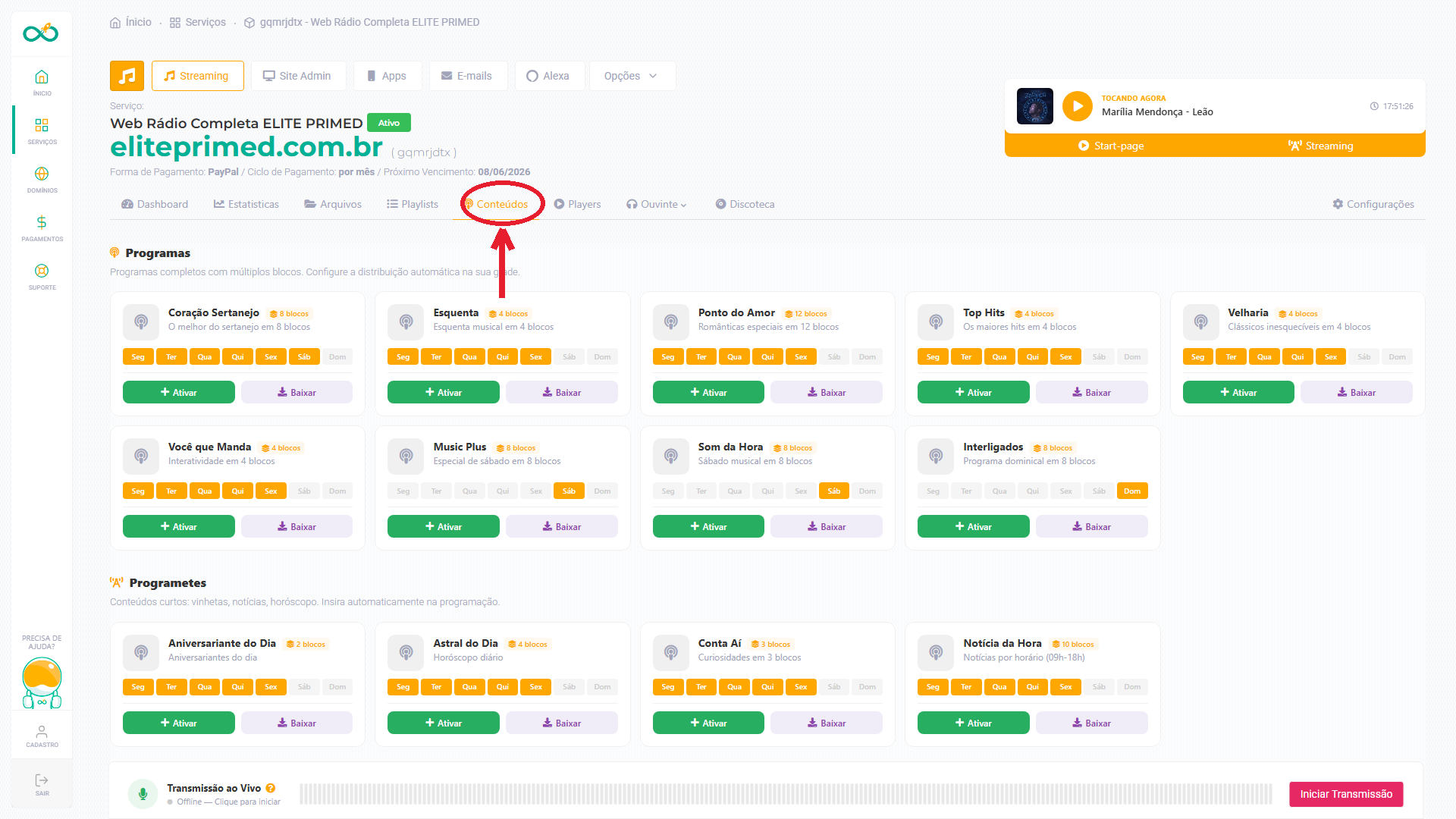Open E-mails section
This screenshot has height=819, width=1456.
[467, 76]
